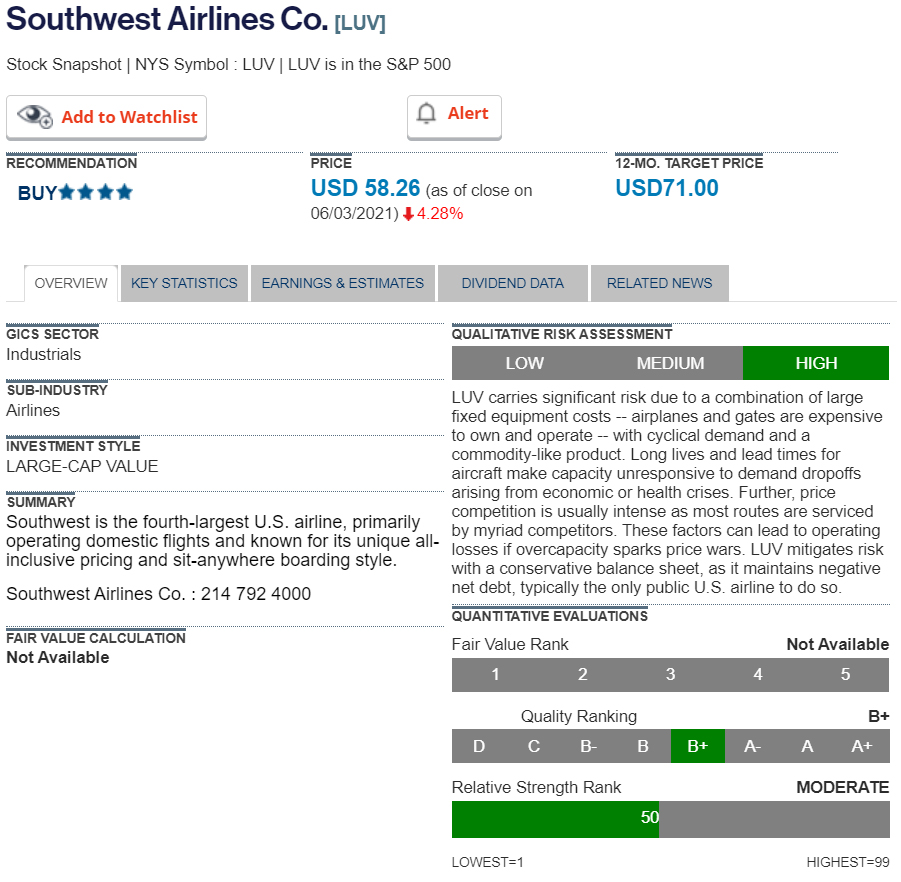901x882 pixels.
Task: Click the B+ Quality Ranking cell
Action: click(x=697, y=746)
